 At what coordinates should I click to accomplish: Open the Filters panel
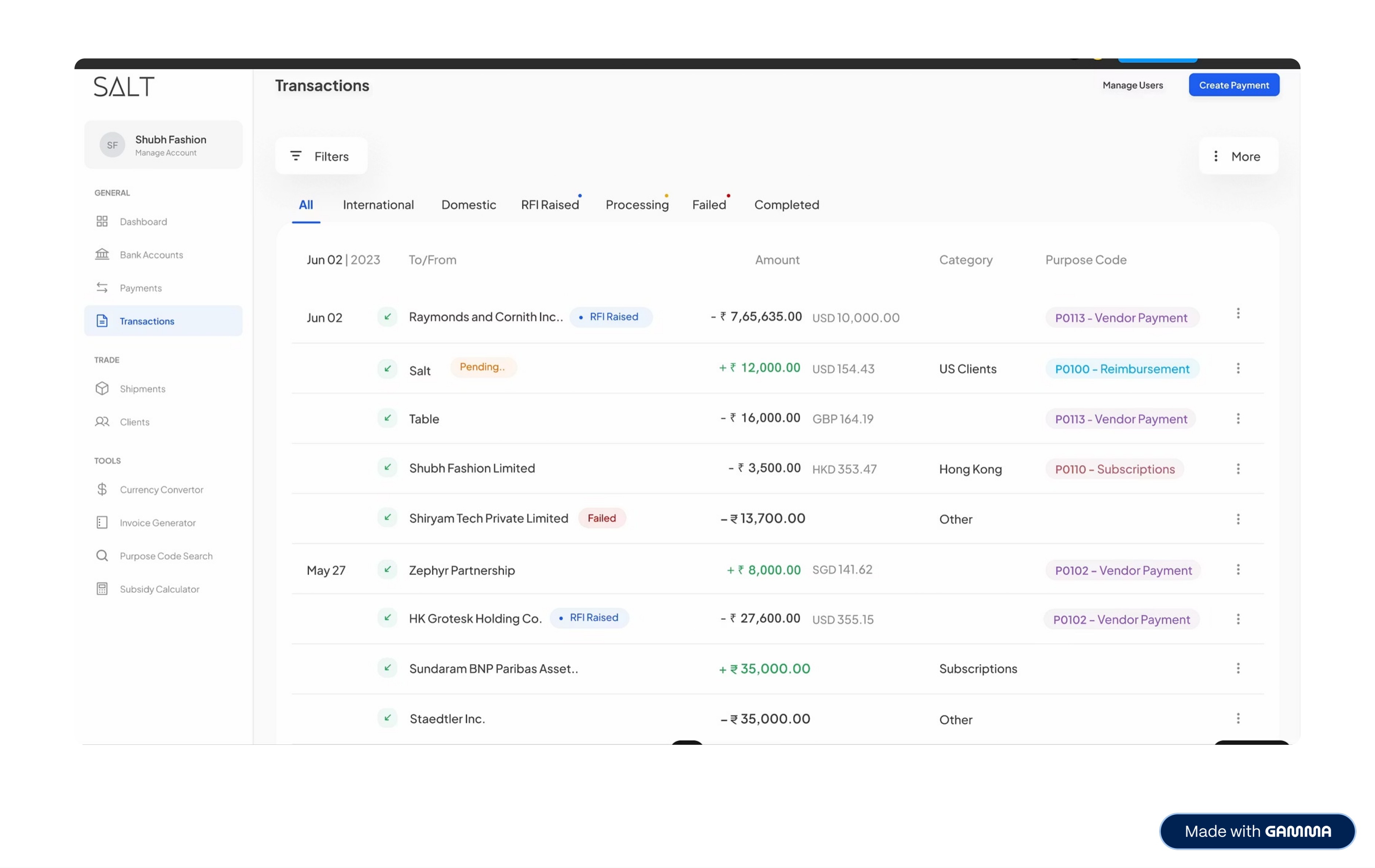coord(321,156)
